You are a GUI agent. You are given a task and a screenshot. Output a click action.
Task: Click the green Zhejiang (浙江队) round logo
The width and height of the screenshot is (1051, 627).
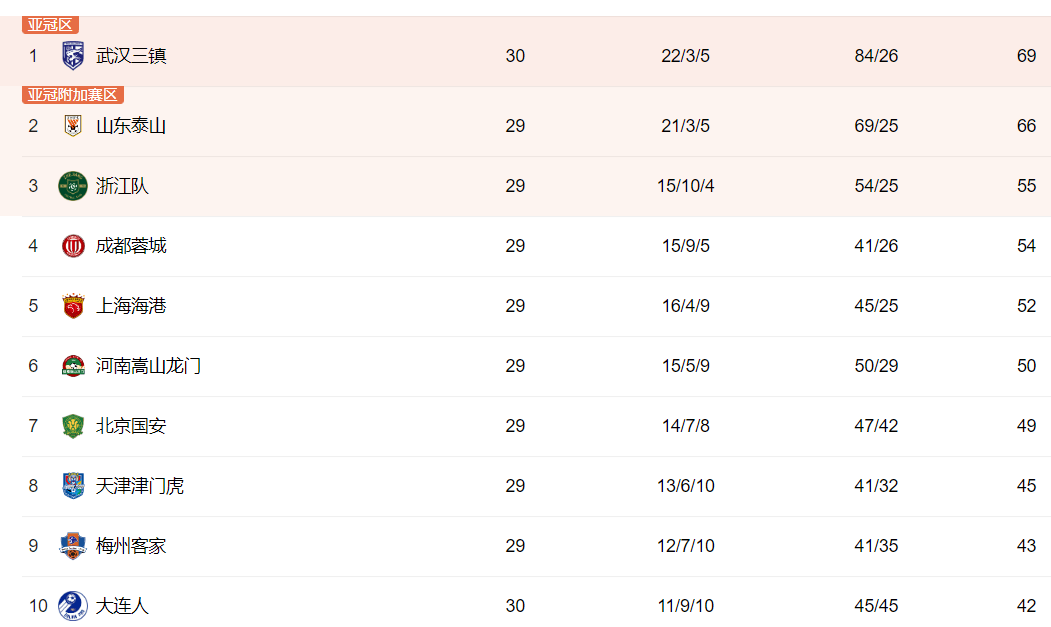(73, 186)
